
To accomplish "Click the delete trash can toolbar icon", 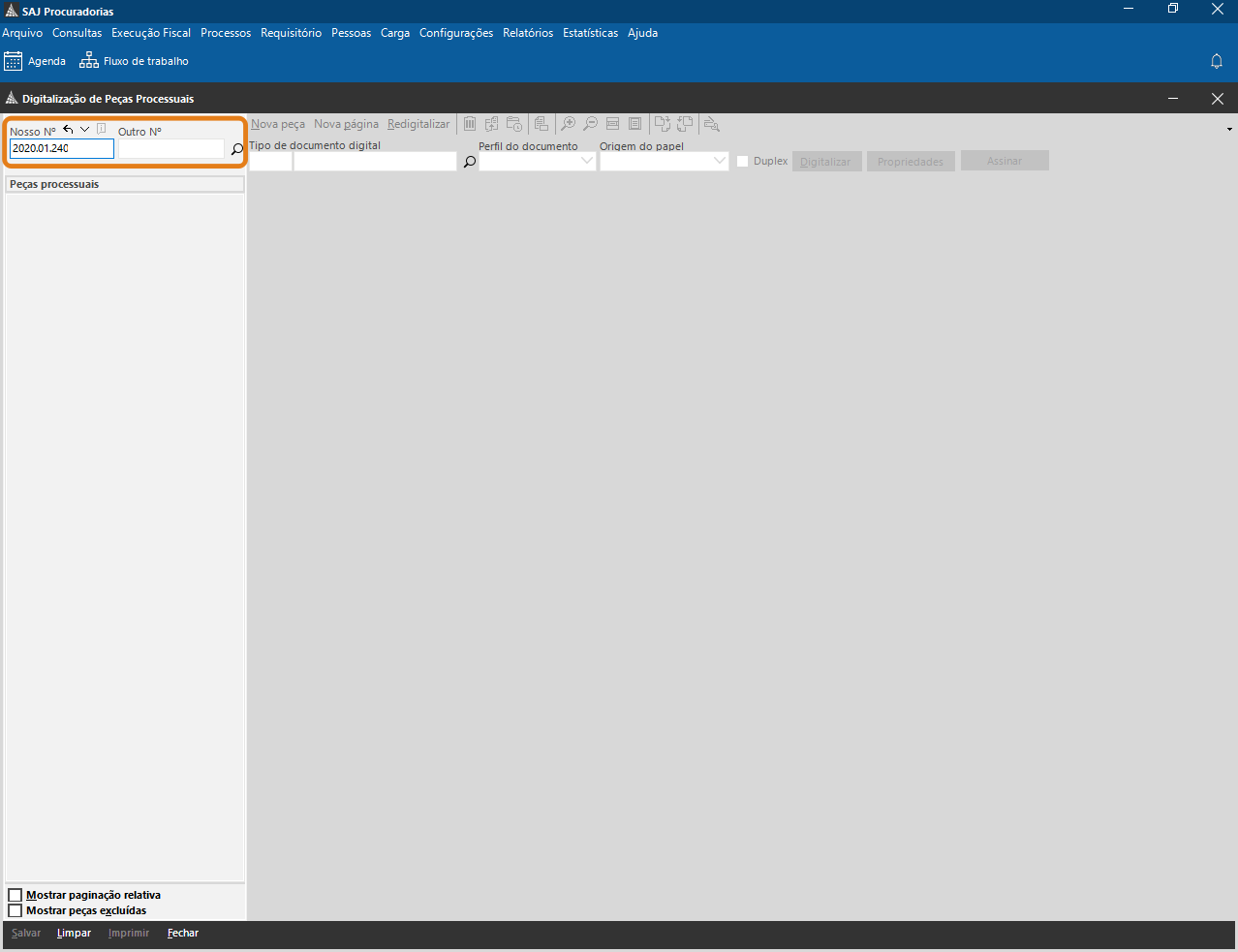I will [x=470, y=124].
